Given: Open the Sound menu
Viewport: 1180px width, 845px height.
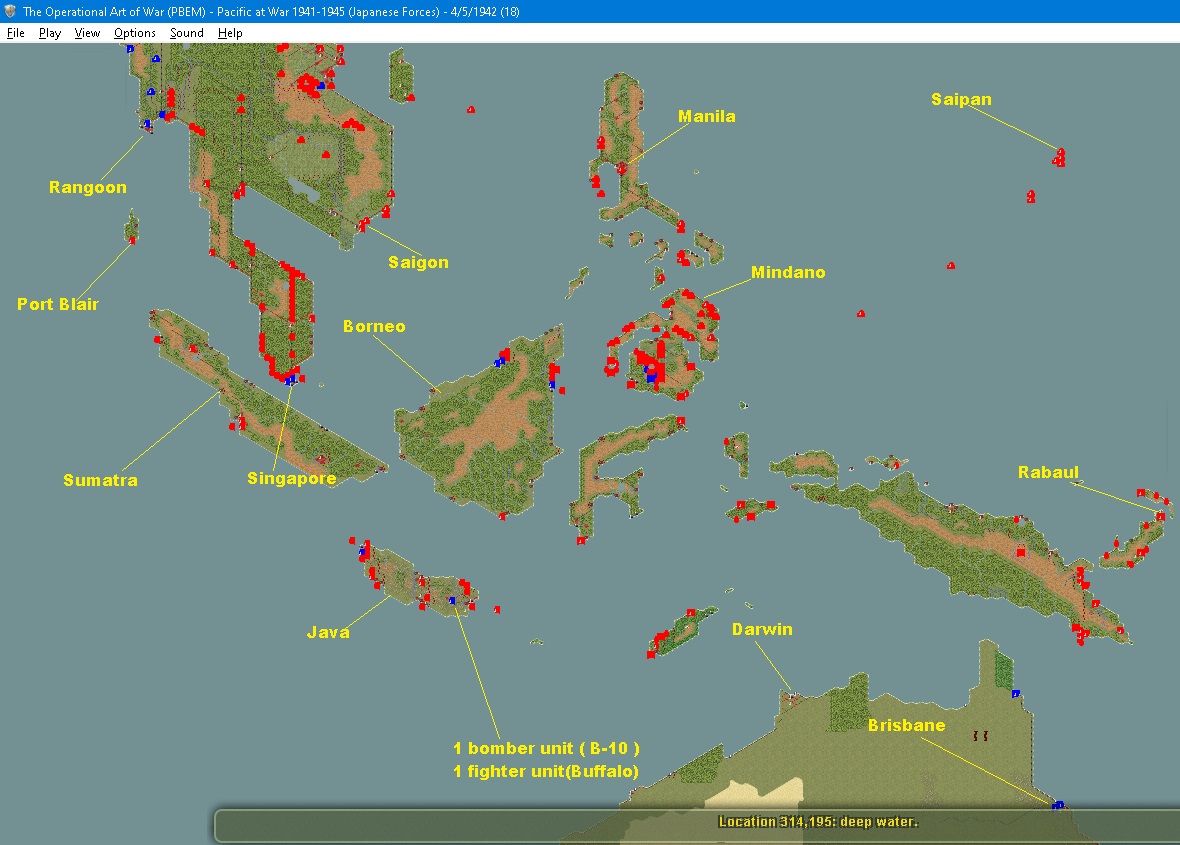Looking at the screenshot, I should coord(187,33).
